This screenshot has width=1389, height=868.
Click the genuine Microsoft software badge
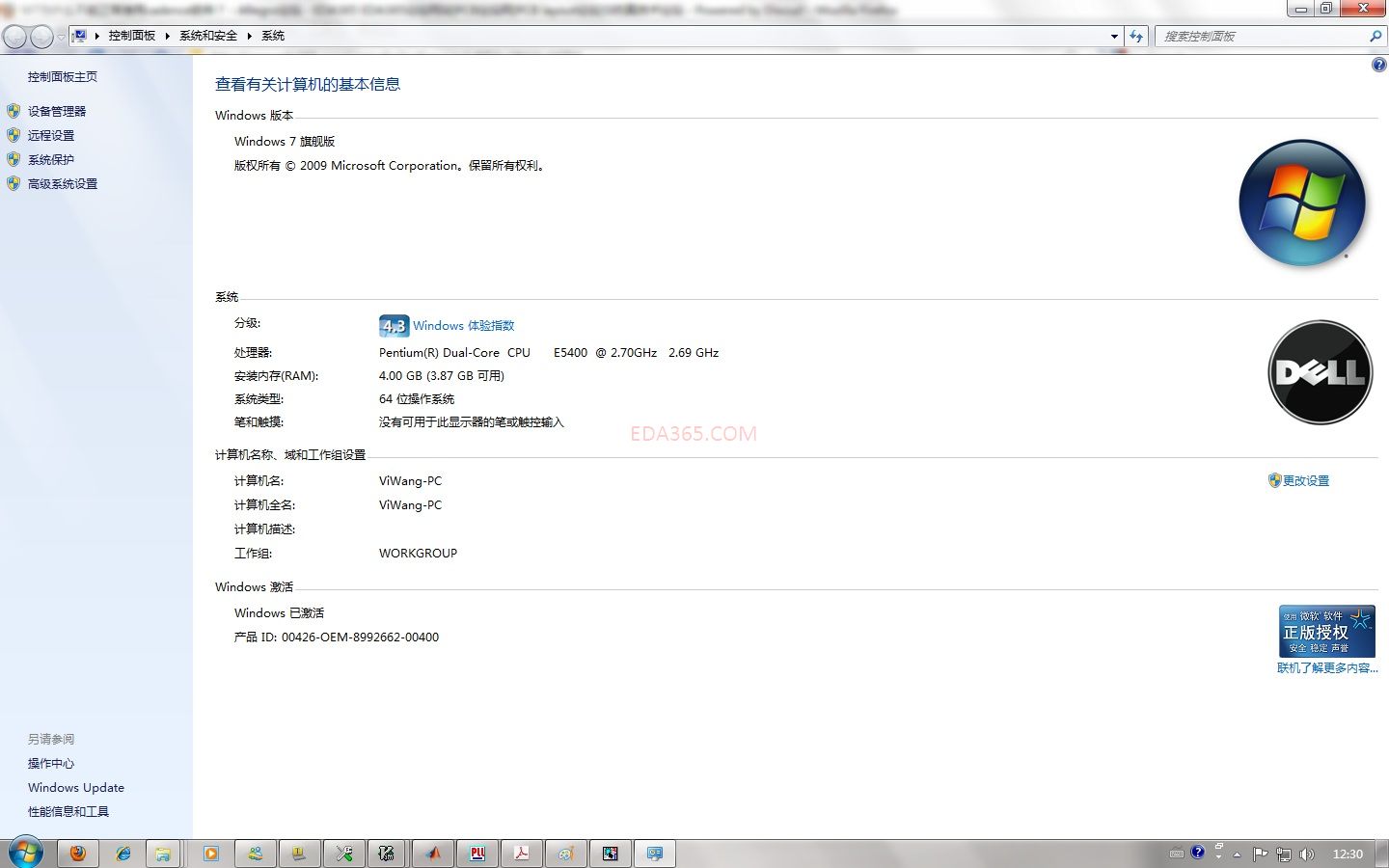click(x=1326, y=632)
